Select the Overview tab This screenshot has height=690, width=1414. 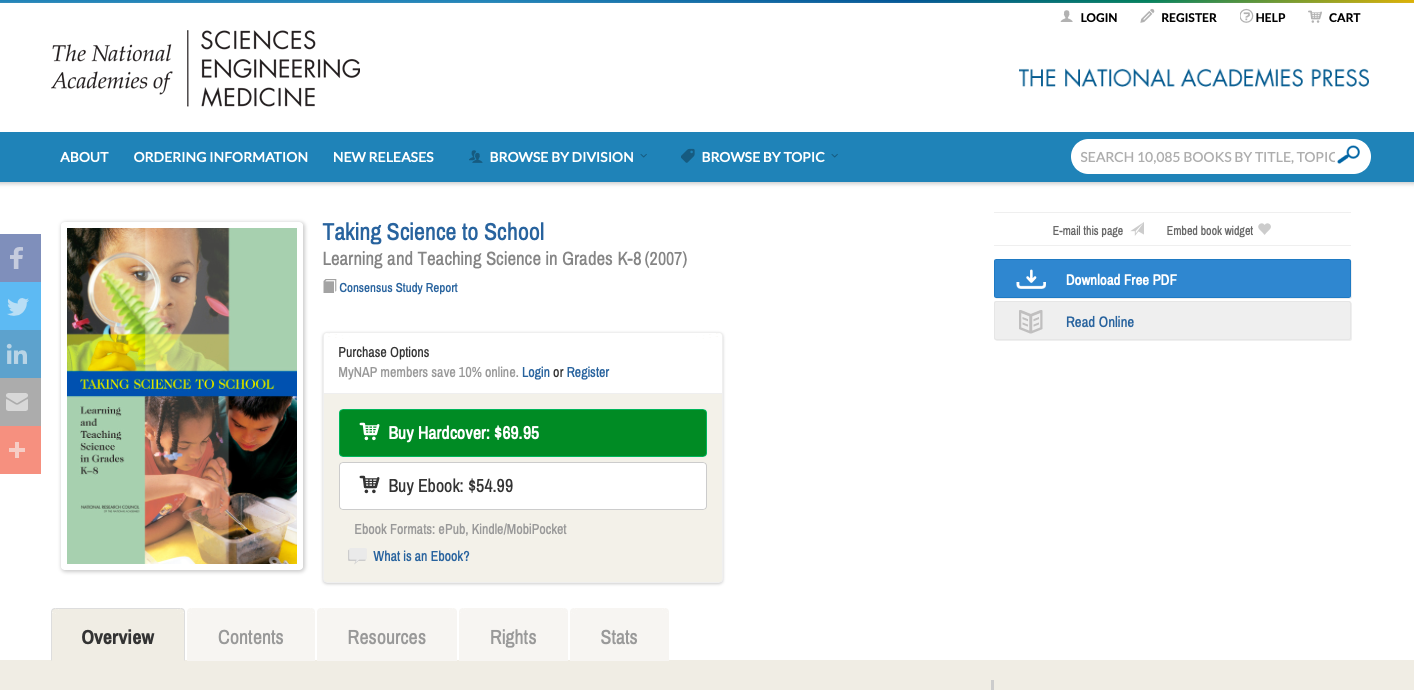(118, 635)
